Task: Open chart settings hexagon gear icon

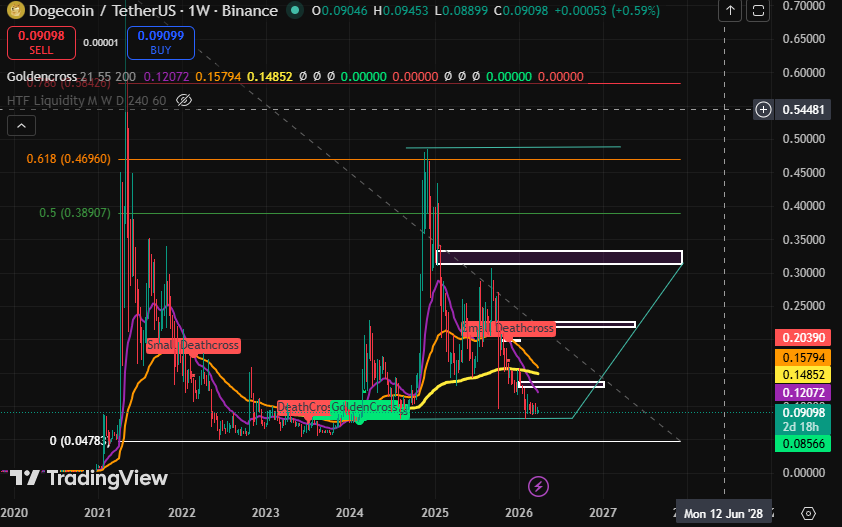Action: click(808, 514)
